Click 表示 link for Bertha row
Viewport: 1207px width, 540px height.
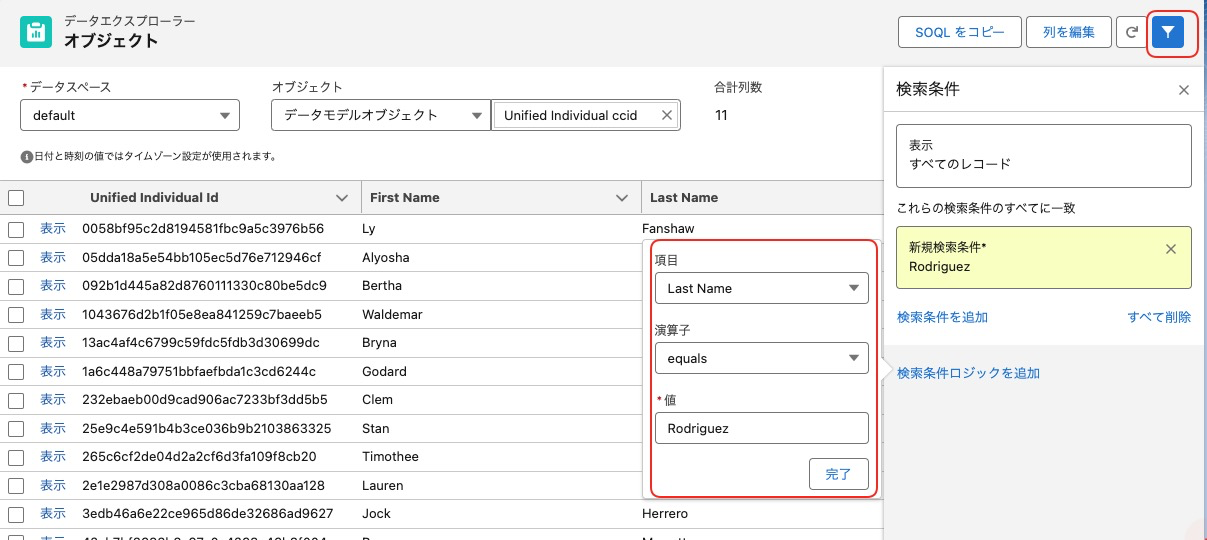53,285
